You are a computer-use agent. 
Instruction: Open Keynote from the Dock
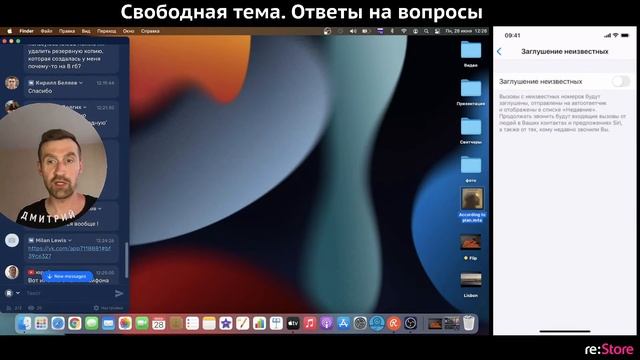pyautogui.click(x=276, y=323)
